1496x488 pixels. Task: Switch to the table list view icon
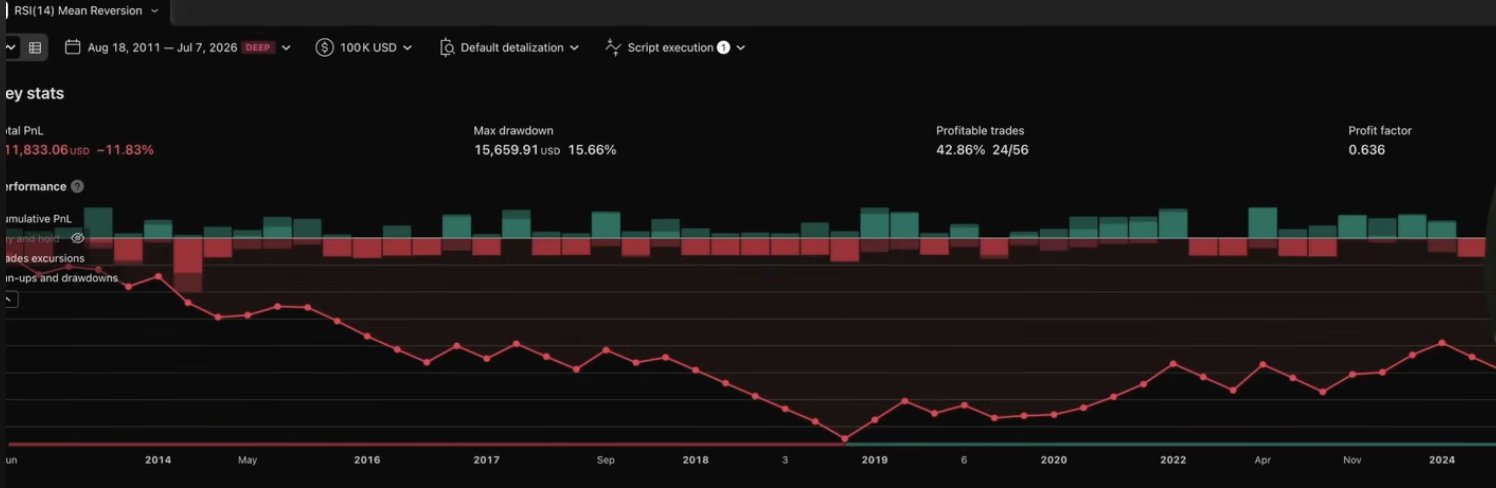[34, 47]
